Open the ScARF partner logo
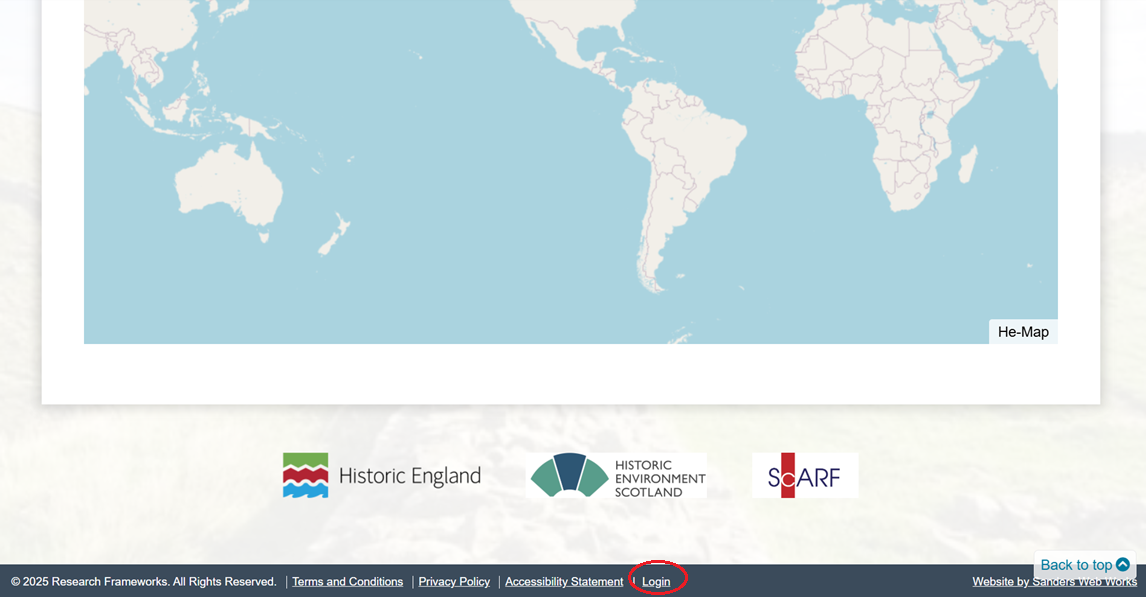Screen dimensions: 1146x597 click(x=804, y=475)
